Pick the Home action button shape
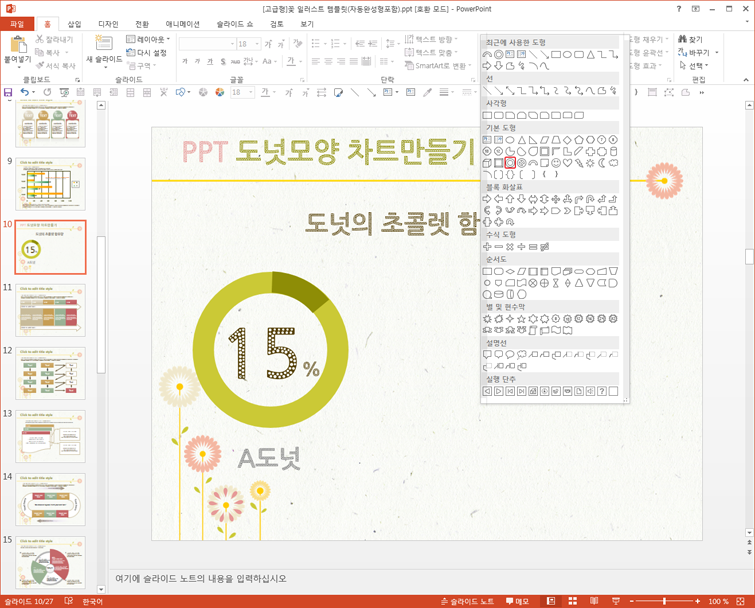Viewport: 755px width, 608px height. pos(533,391)
